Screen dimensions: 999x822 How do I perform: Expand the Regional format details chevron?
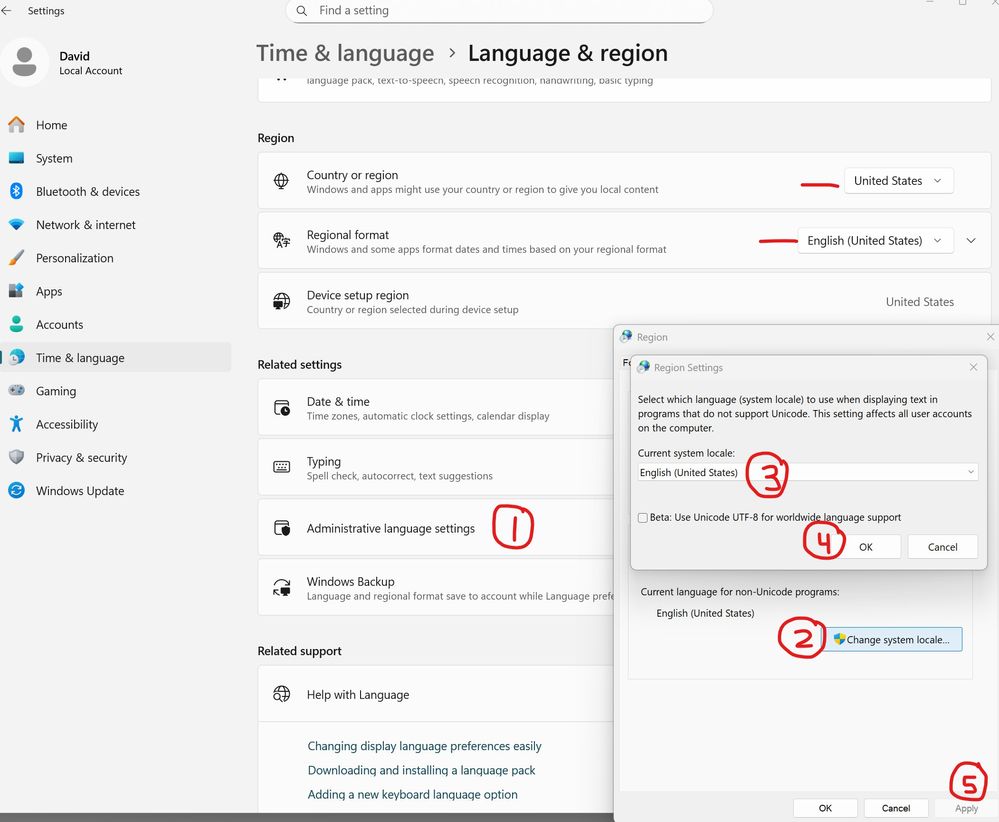971,240
